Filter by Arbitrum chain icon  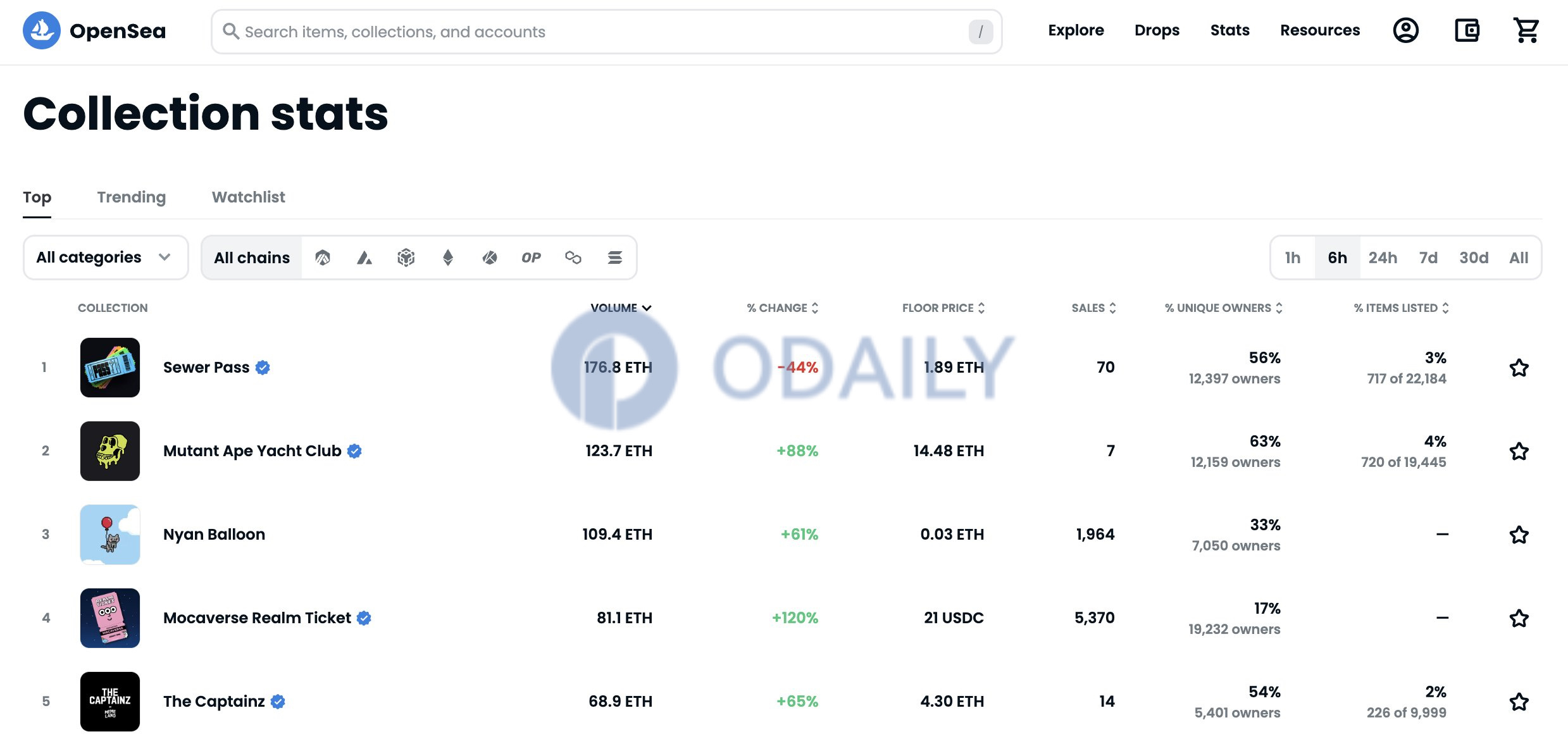(323, 258)
